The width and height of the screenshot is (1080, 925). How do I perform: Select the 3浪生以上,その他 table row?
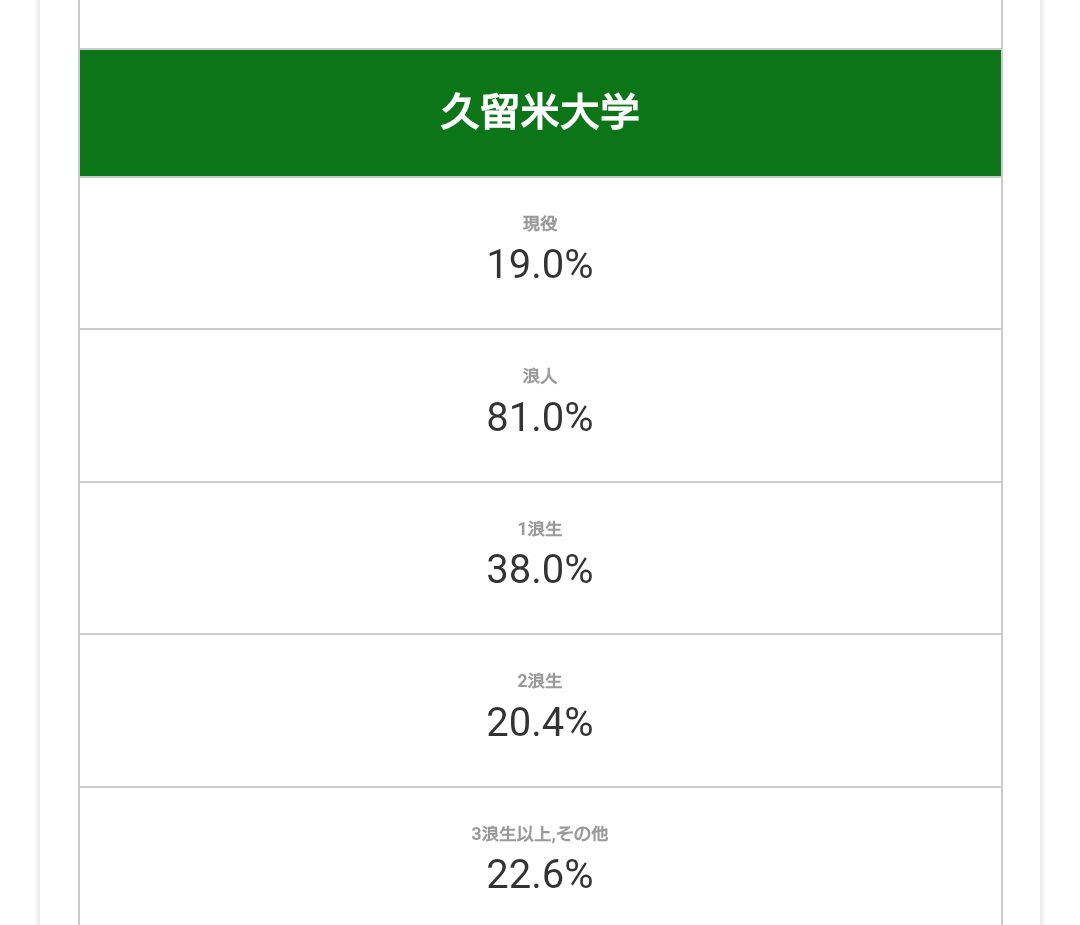click(x=250, y=856)
